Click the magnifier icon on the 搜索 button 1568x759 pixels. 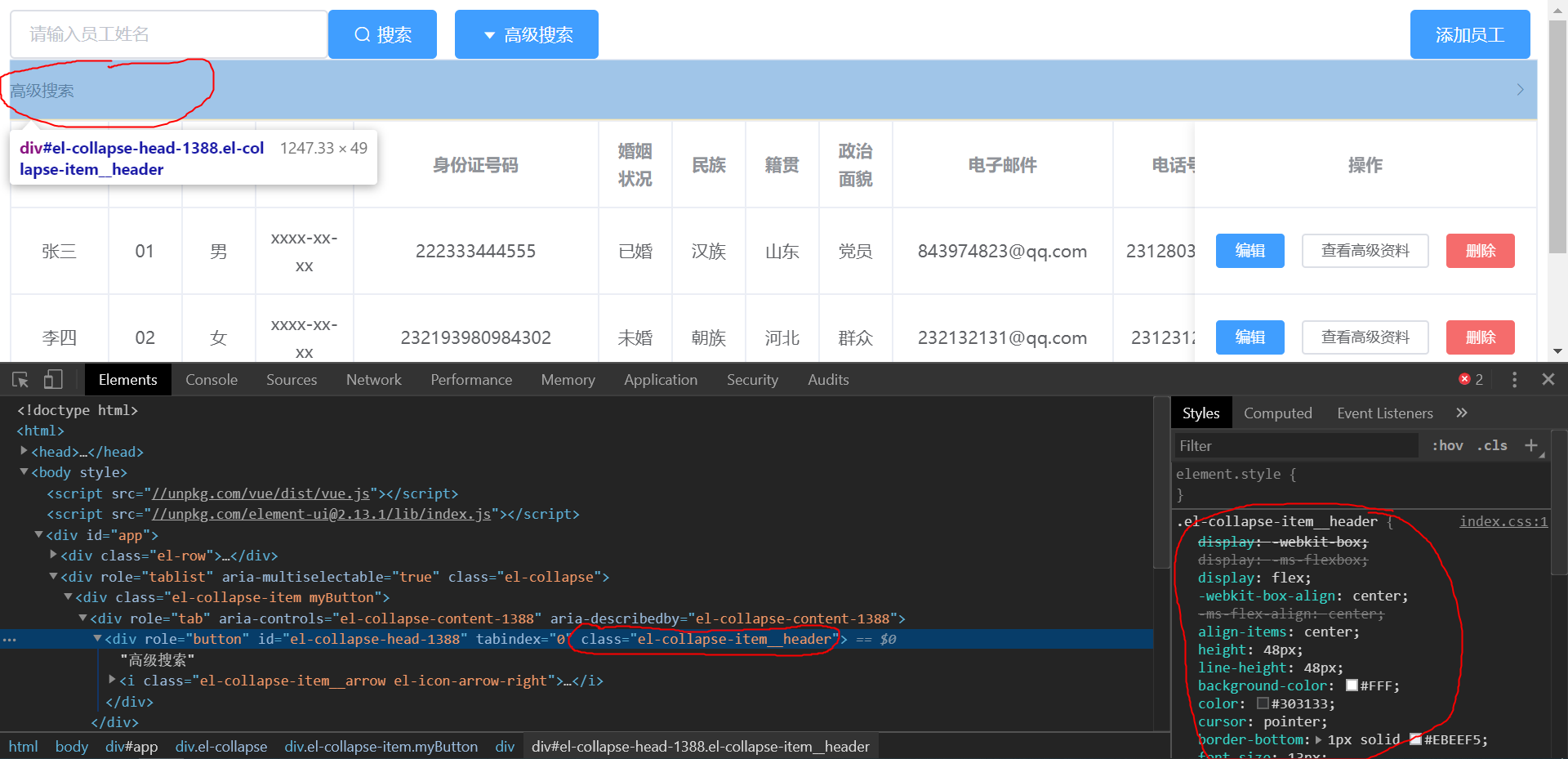pos(362,34)
